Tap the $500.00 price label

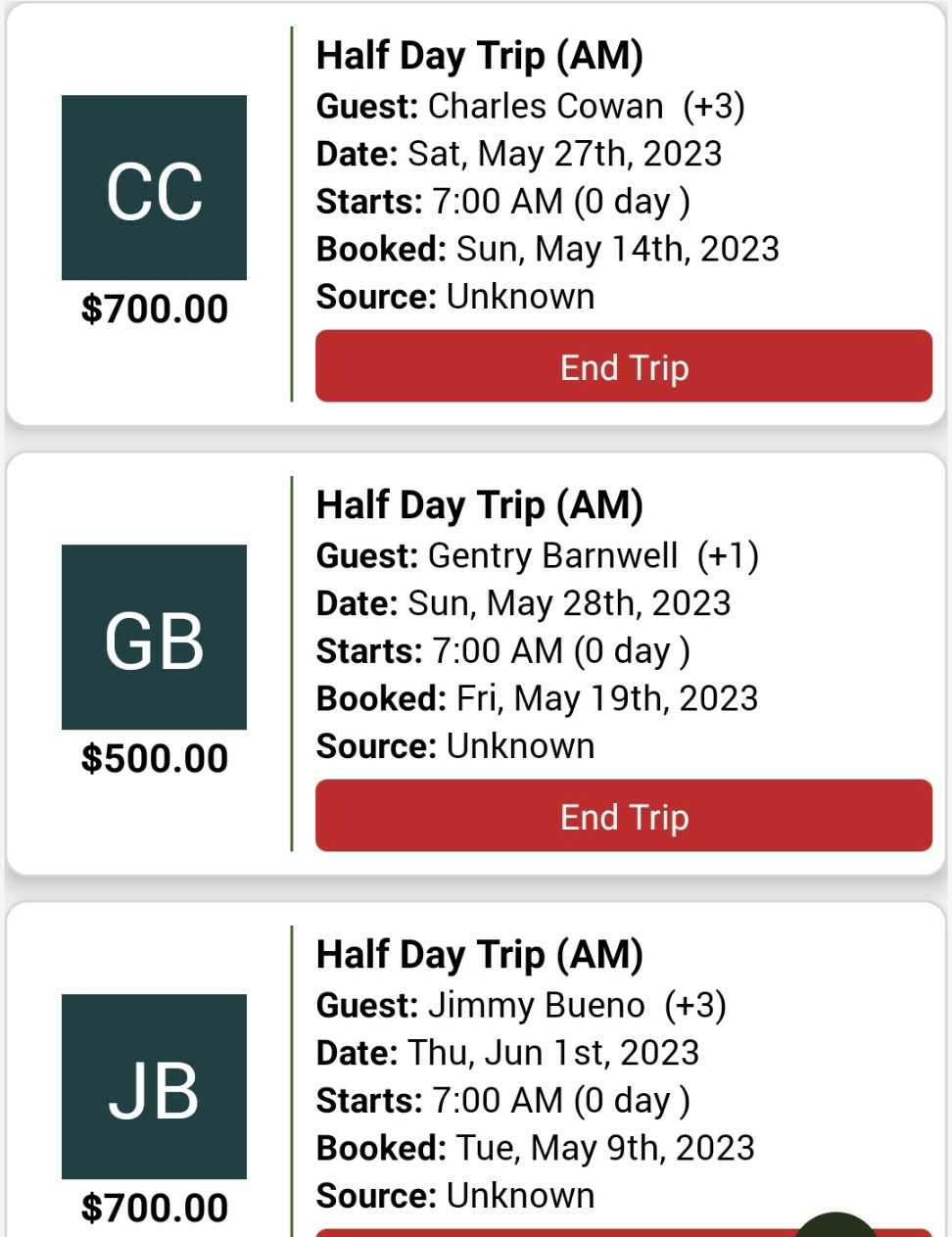point(155,759)
